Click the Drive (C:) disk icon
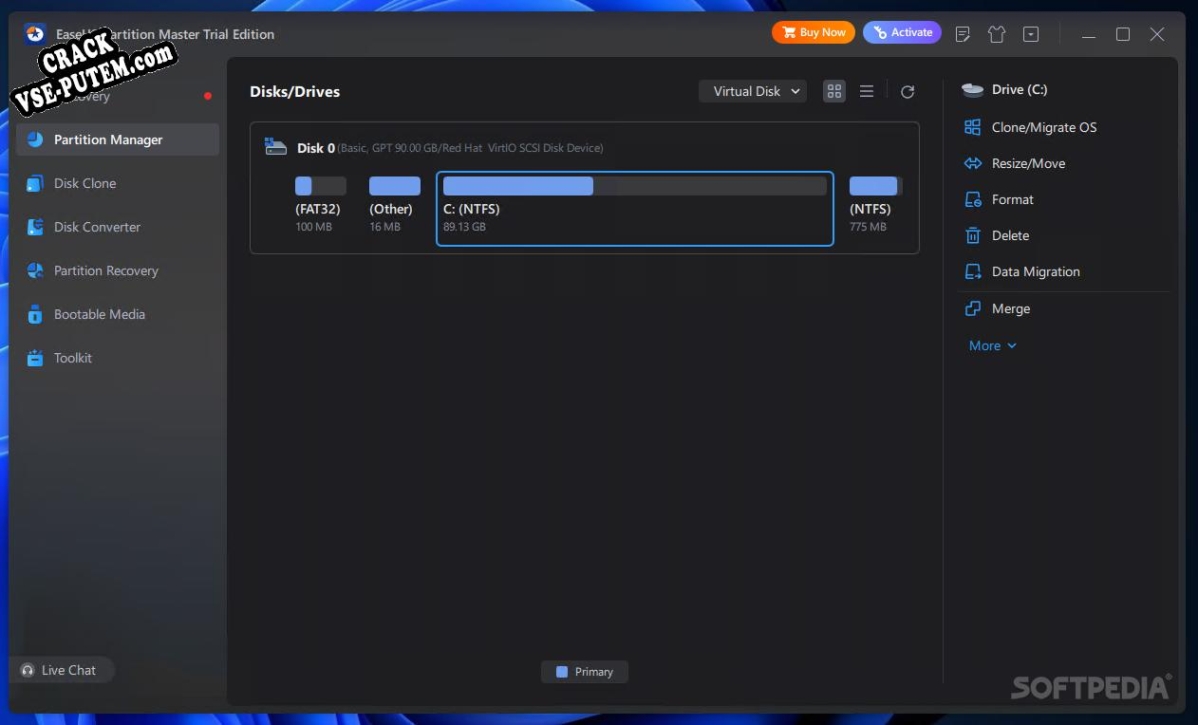The width and height of the screenshot is (1198, 725). tap(972, 90)
